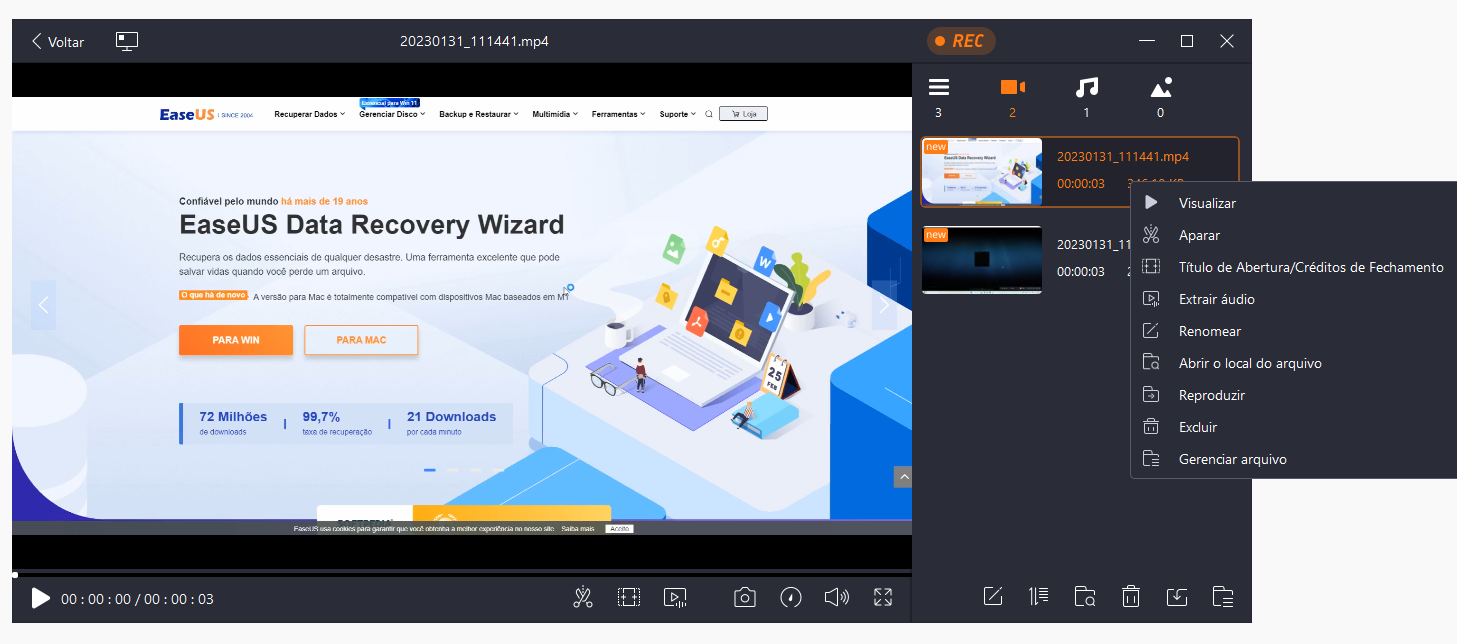Click manage files icon in bottom toolbar
Image resolution: width=1457 pixels, height=644 pixels.
click(1222, 597)
